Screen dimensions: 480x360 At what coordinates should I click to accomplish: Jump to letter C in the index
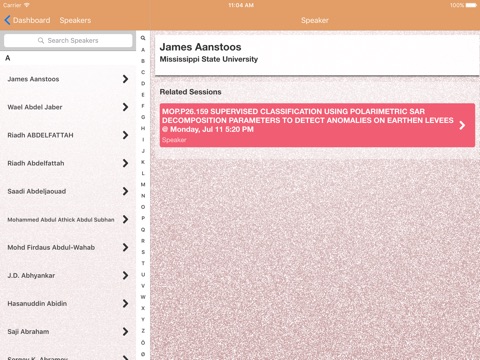(143, 72)
